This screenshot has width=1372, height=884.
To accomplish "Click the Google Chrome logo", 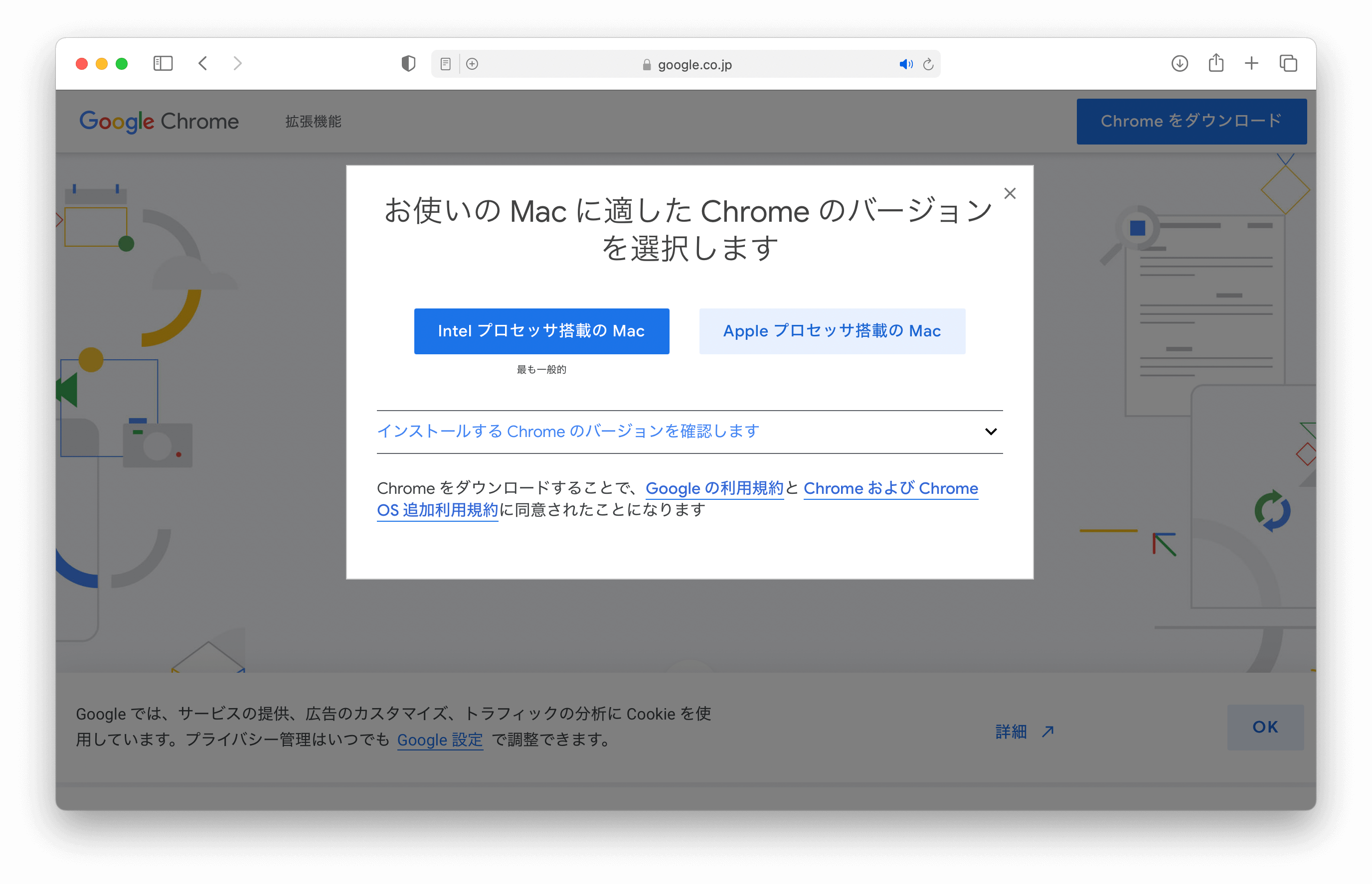I will (x=159, y=122).
